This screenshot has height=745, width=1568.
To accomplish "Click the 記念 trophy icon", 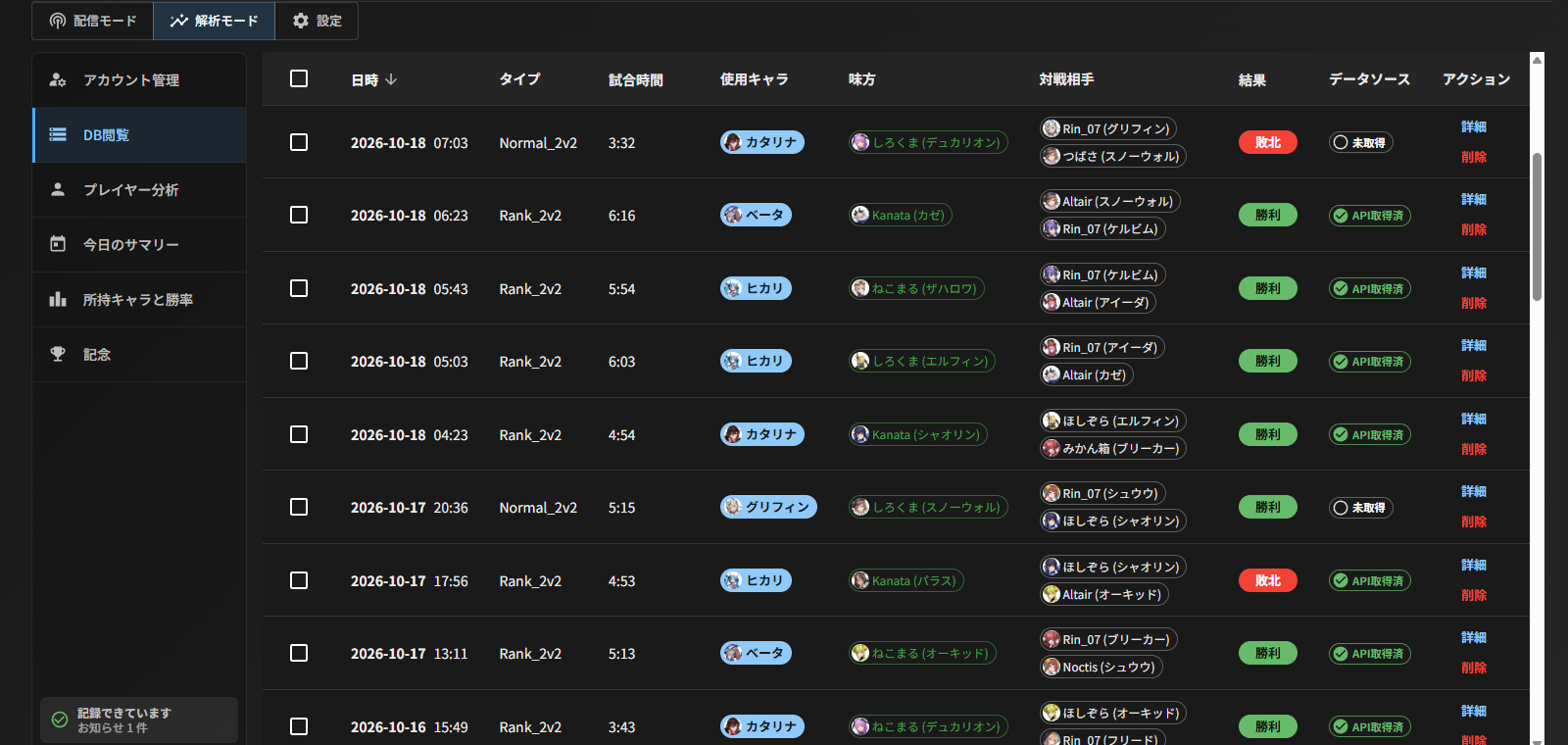I will tap(58, 354).
